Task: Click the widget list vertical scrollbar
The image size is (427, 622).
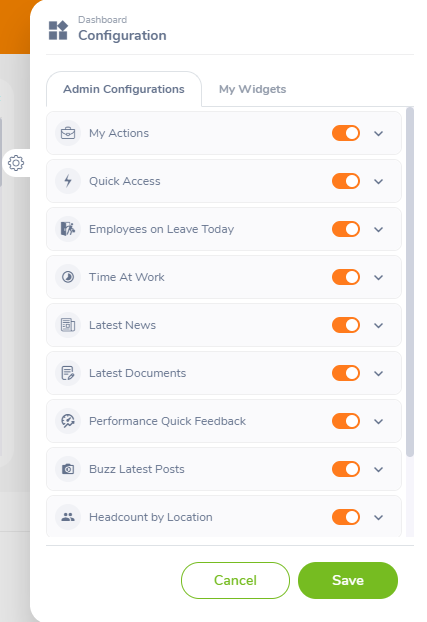Action: tap(410, 282)
